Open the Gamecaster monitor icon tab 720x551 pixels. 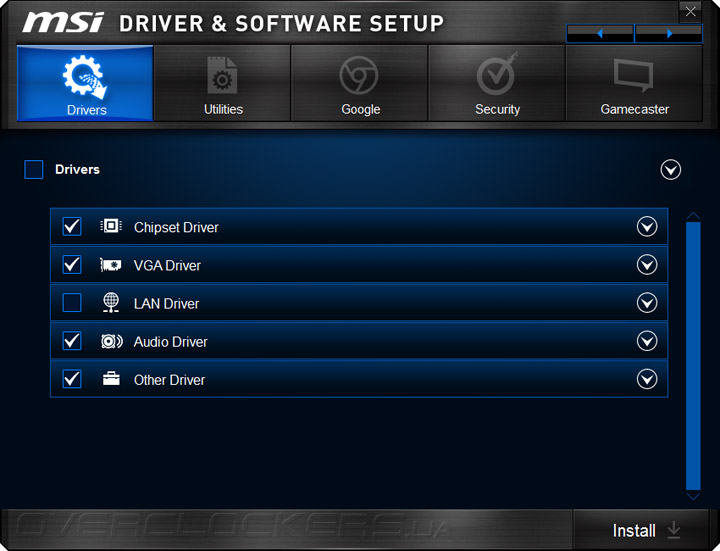(634, 84)
